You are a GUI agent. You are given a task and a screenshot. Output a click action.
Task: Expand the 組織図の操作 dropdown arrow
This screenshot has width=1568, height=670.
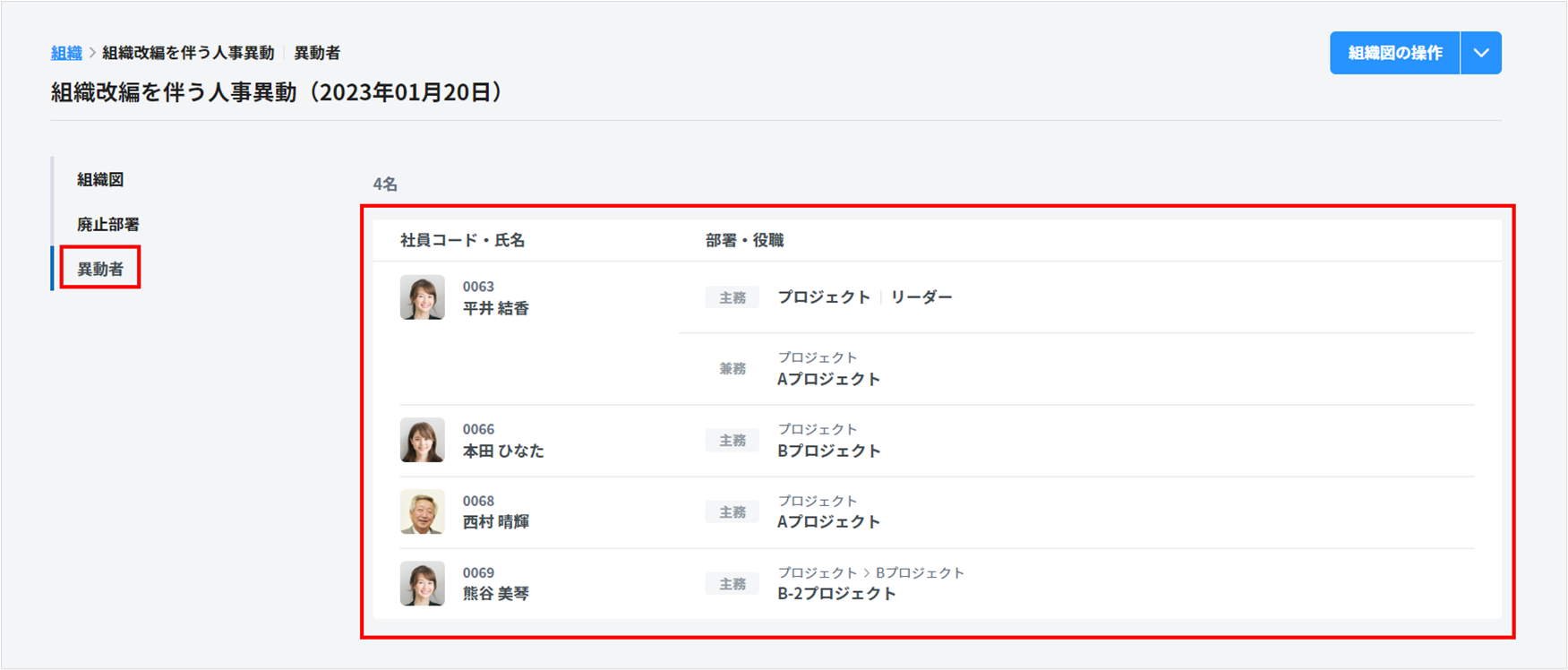[x=1481, y=53]
